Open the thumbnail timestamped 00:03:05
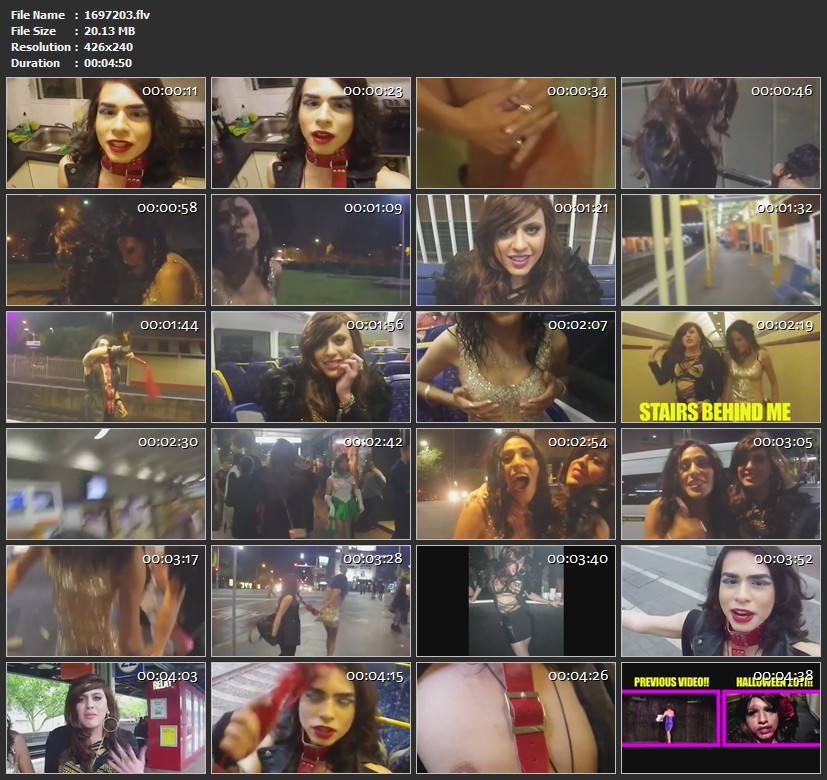This screenshot has width=827, height=780. [720, 484]
